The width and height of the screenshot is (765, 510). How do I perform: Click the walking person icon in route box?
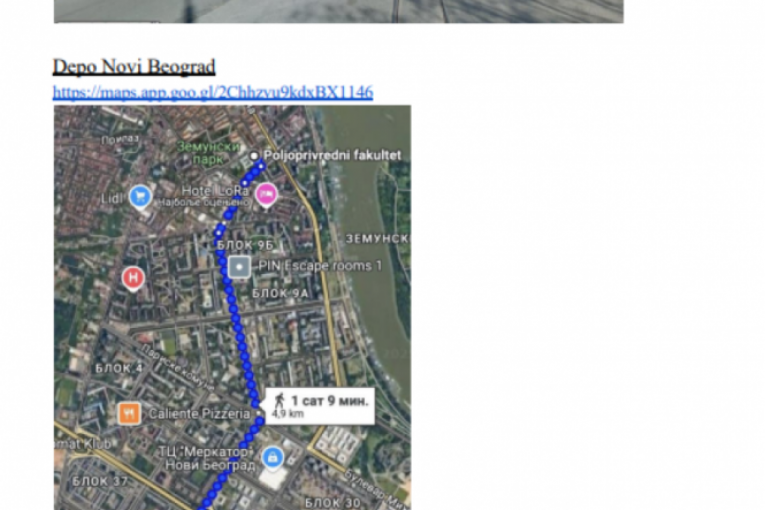(x=280, y=401)
